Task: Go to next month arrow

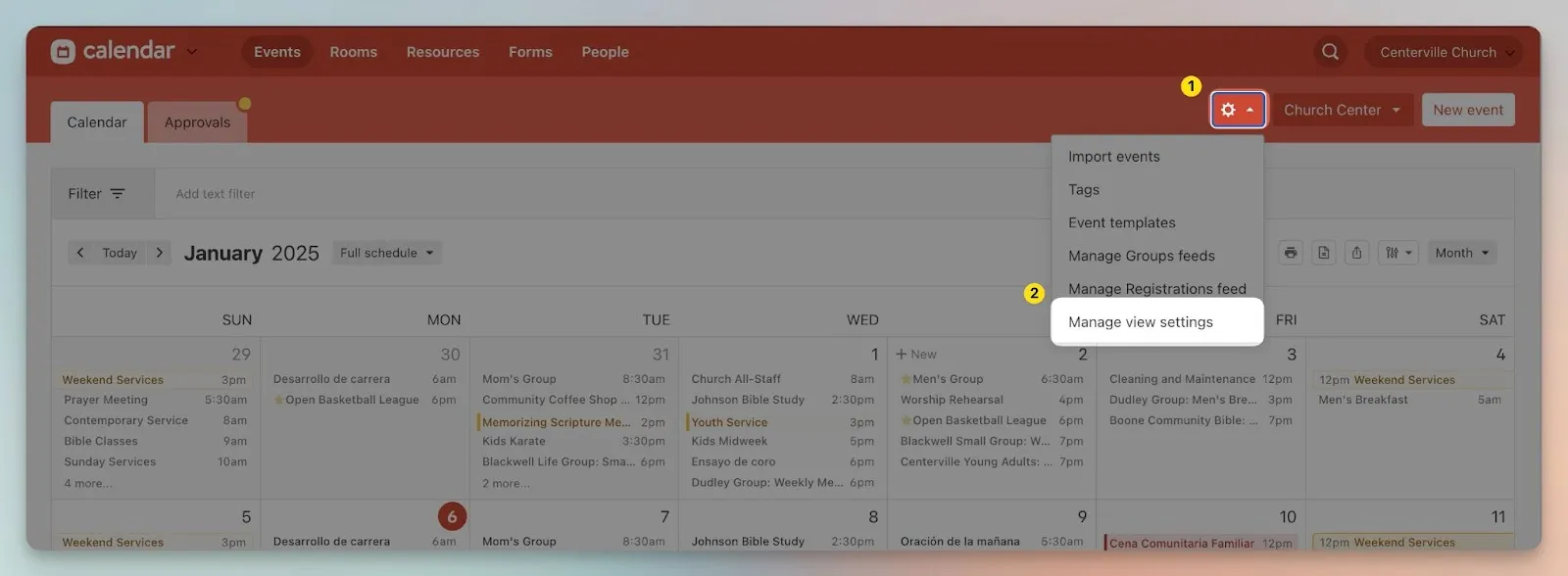Action: (160, 253)
